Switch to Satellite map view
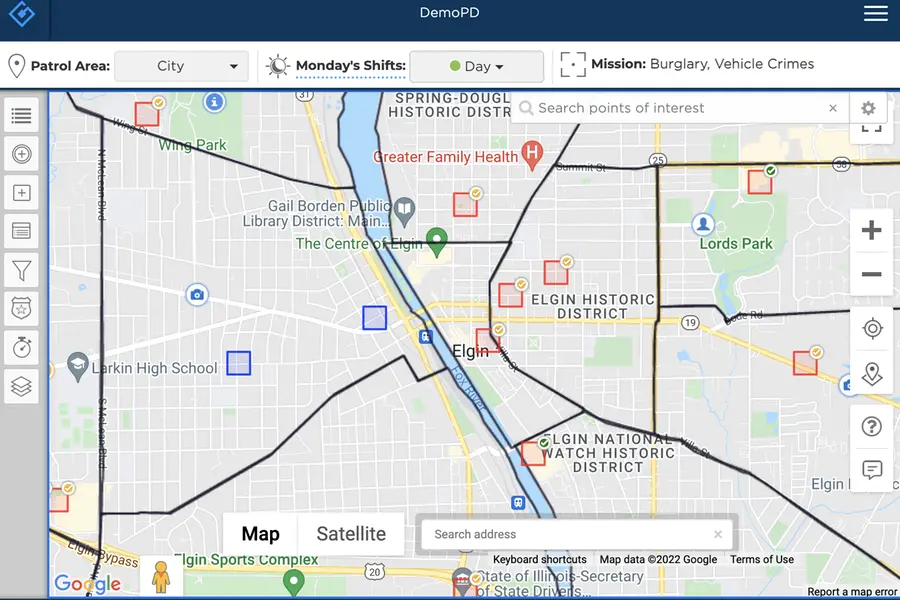 point(351,534)
